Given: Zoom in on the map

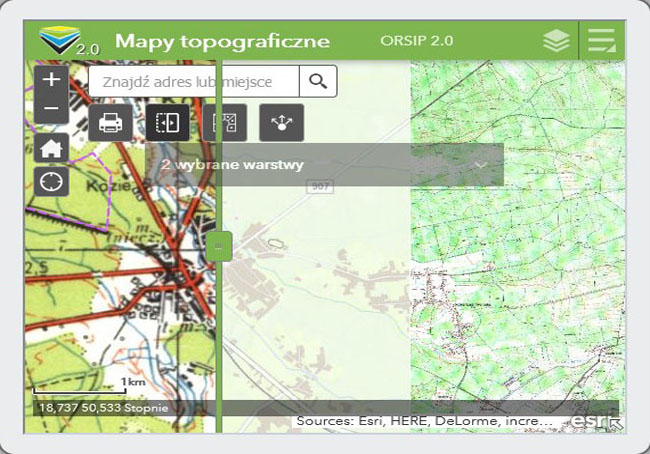Looking at the screenshot, I should click(51, 79).
